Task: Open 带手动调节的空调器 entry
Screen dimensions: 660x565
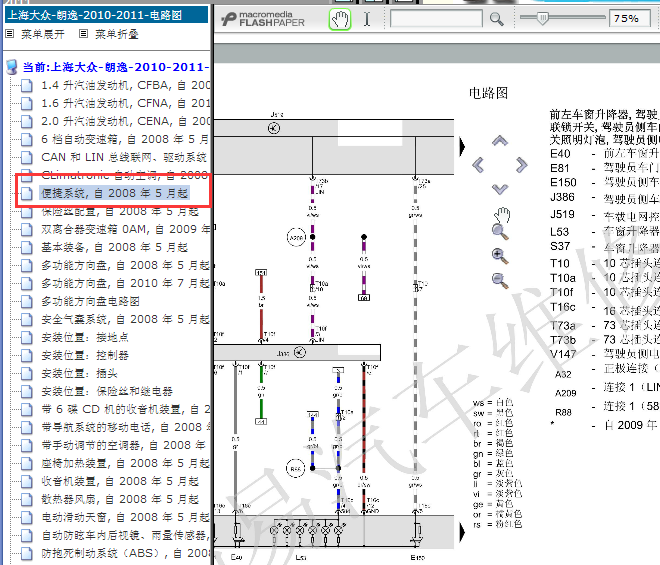Action: pyautogui.click(x=123, y=445)
